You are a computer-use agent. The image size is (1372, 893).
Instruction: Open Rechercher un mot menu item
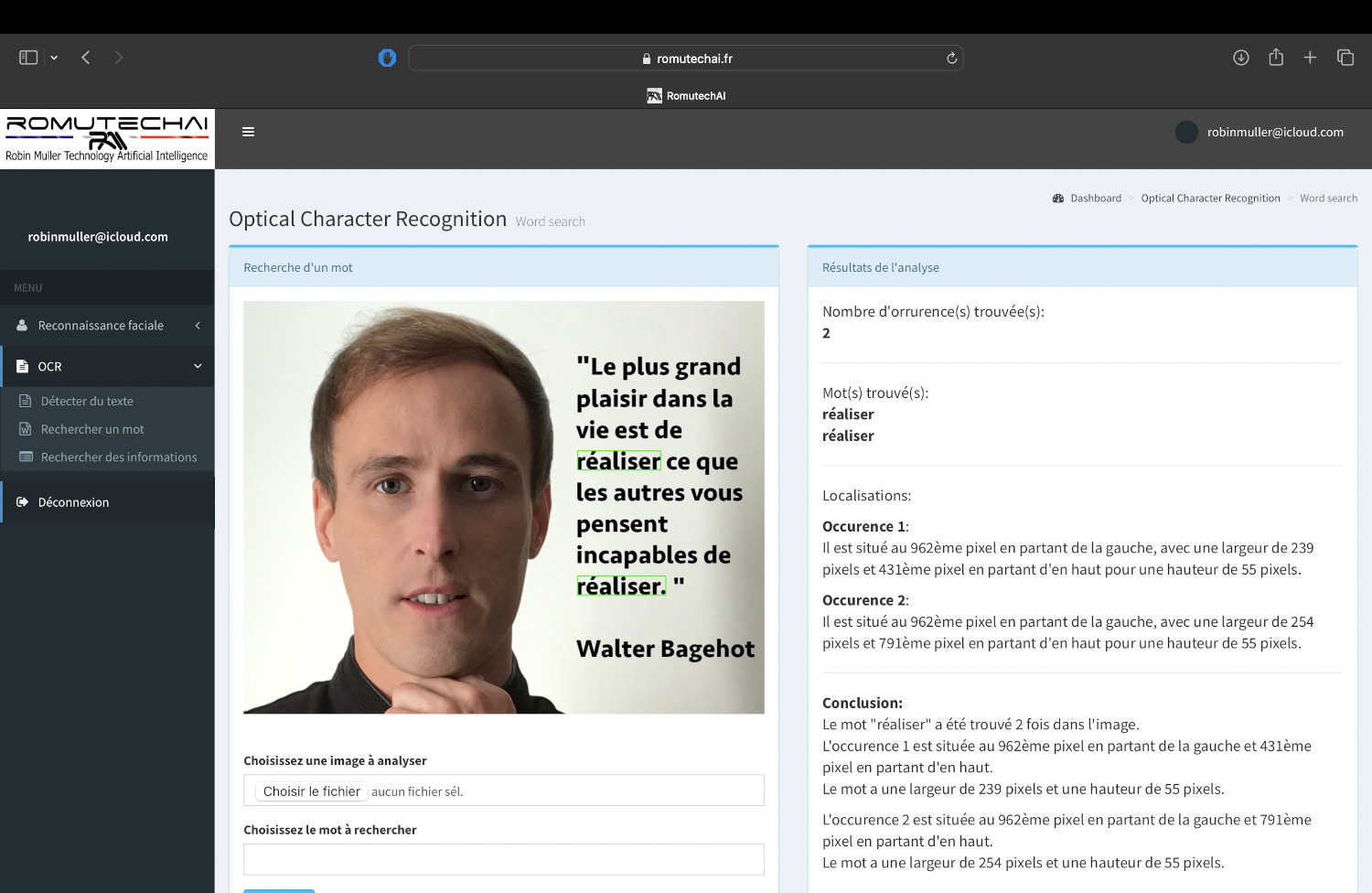[x=92, y=429]
